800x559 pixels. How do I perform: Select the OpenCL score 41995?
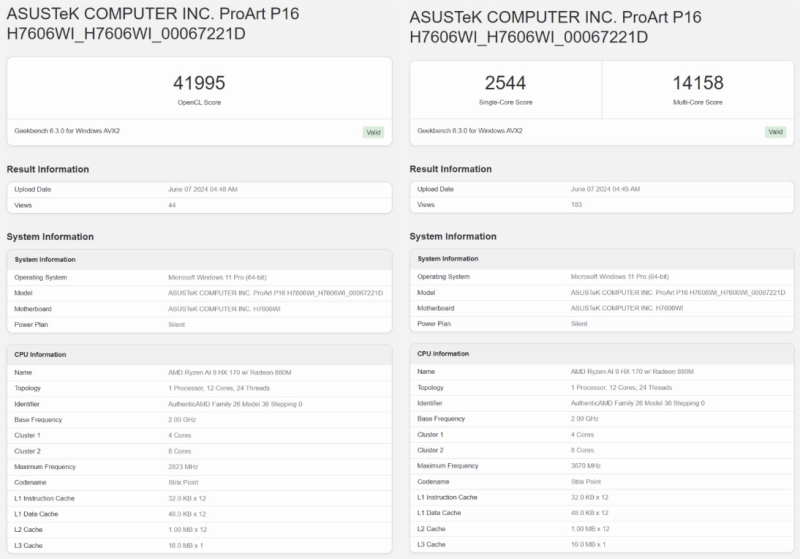point(198,83)
